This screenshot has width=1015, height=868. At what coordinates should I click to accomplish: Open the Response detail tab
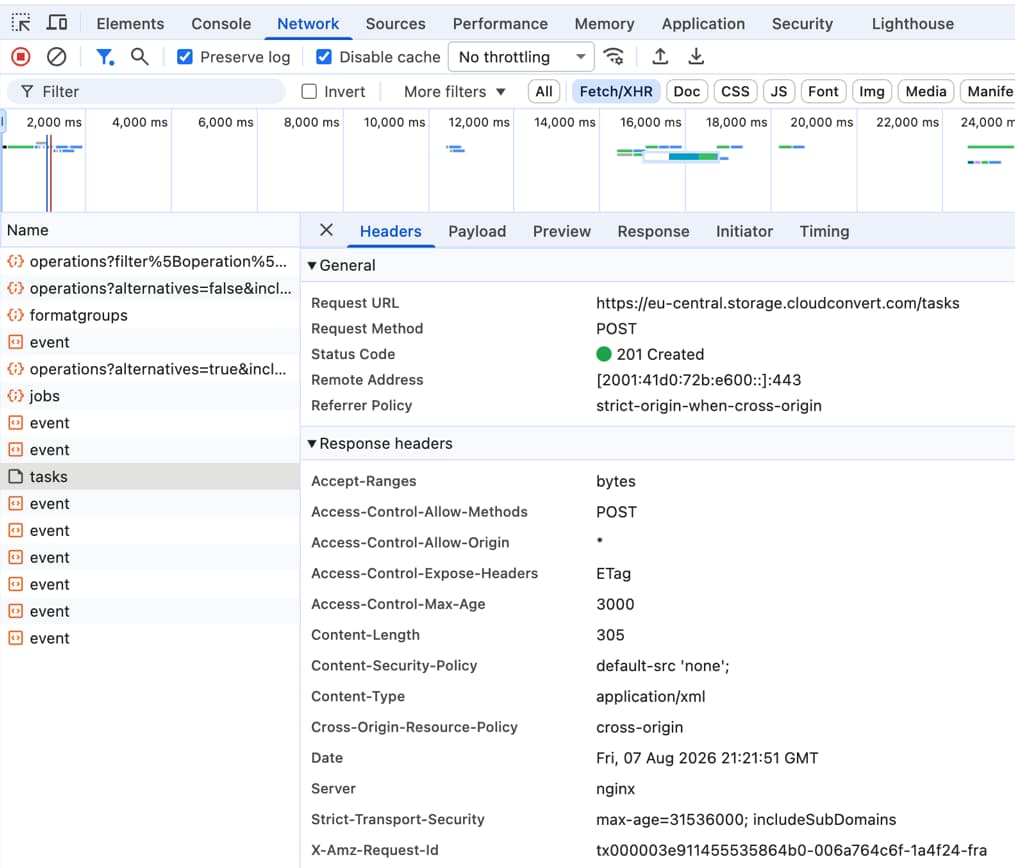point(653,232)
